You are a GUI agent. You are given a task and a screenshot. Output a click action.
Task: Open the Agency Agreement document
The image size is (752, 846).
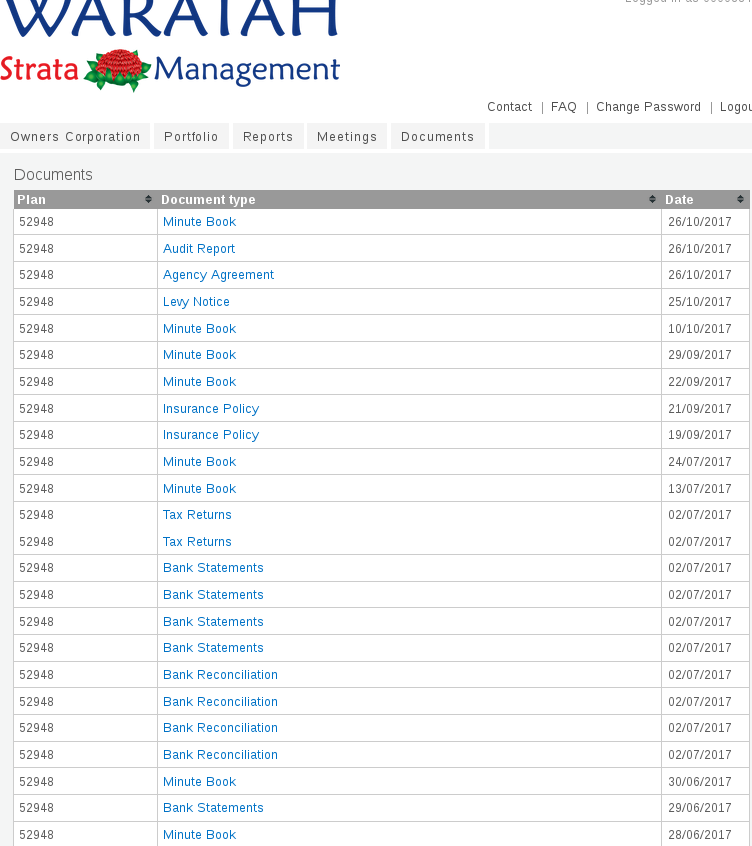[218, 275]
